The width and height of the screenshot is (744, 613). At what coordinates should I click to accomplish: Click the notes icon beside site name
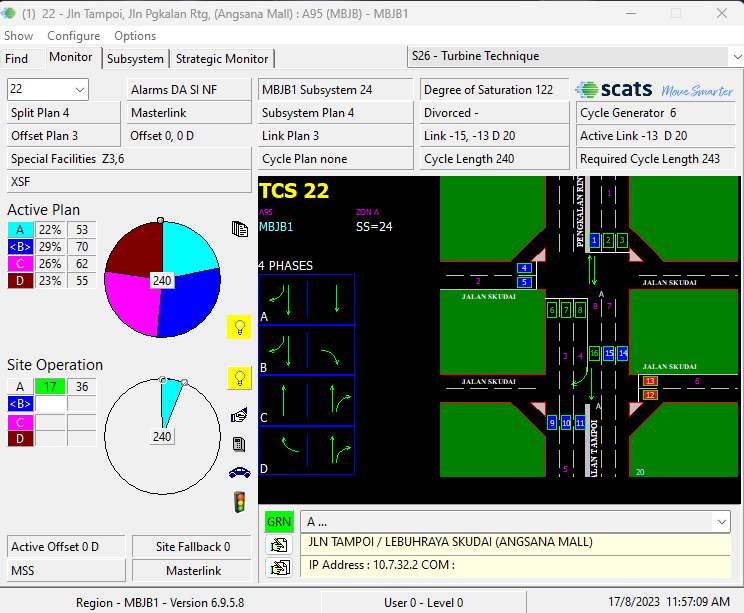(x=279, y=545)
